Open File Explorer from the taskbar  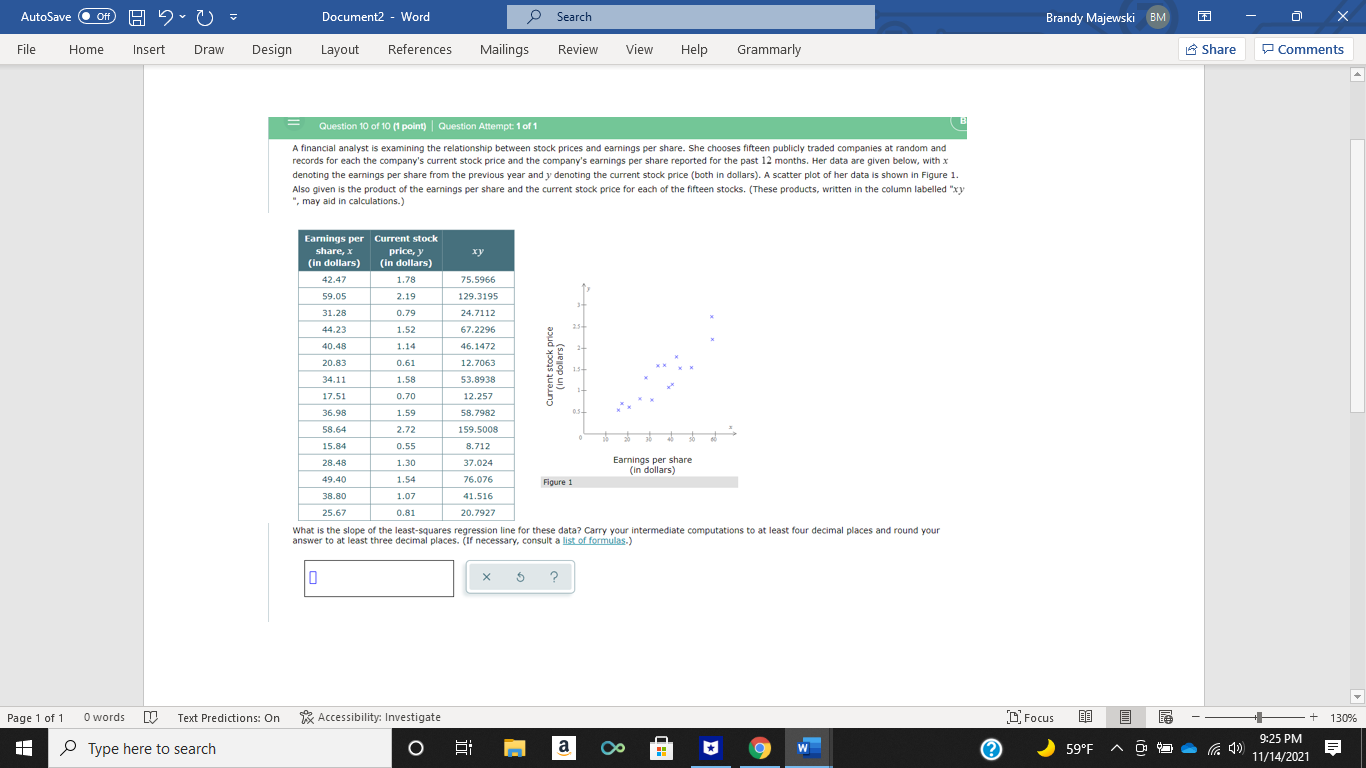click(513, 748)
